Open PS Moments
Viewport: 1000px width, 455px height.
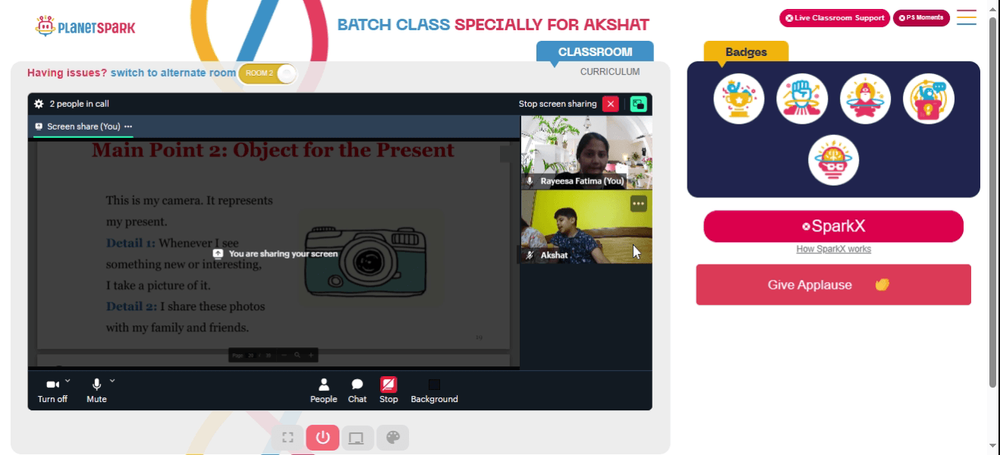click(x=921, y=18)
